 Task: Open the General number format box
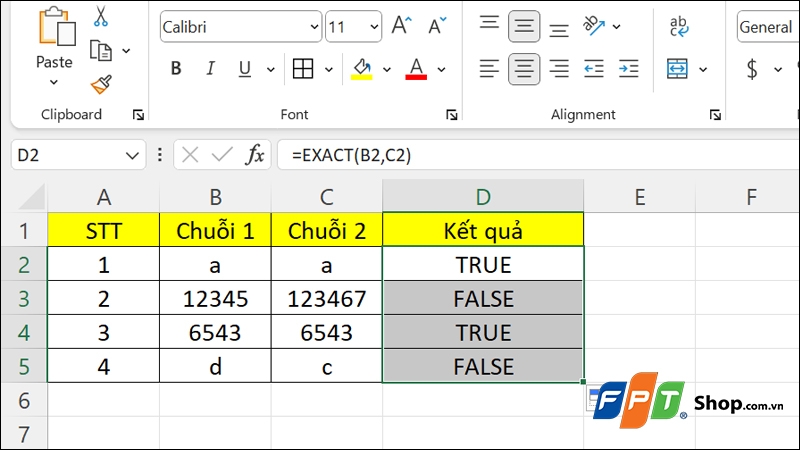click(768, 27)
